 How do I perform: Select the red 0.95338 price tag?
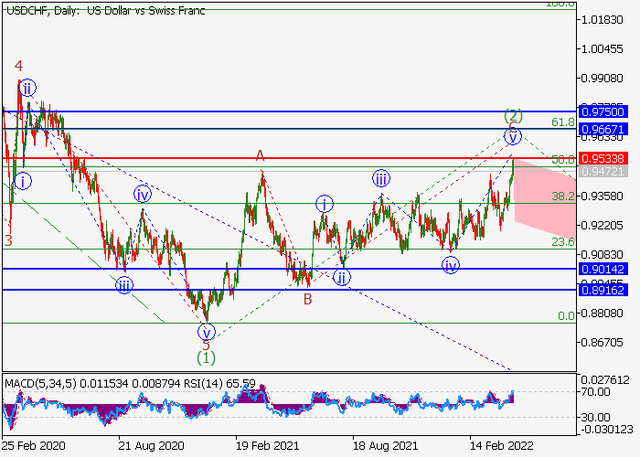pyautogui.click(x=603, y=158)
